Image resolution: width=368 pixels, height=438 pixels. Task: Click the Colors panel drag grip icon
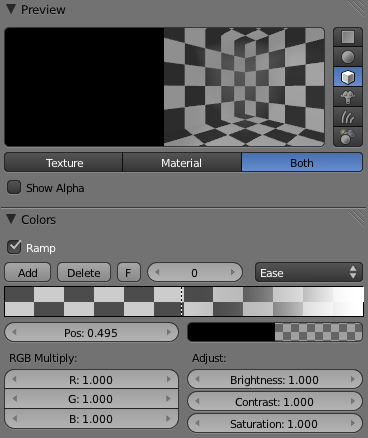pyautogui.click(x=356, y=218)
